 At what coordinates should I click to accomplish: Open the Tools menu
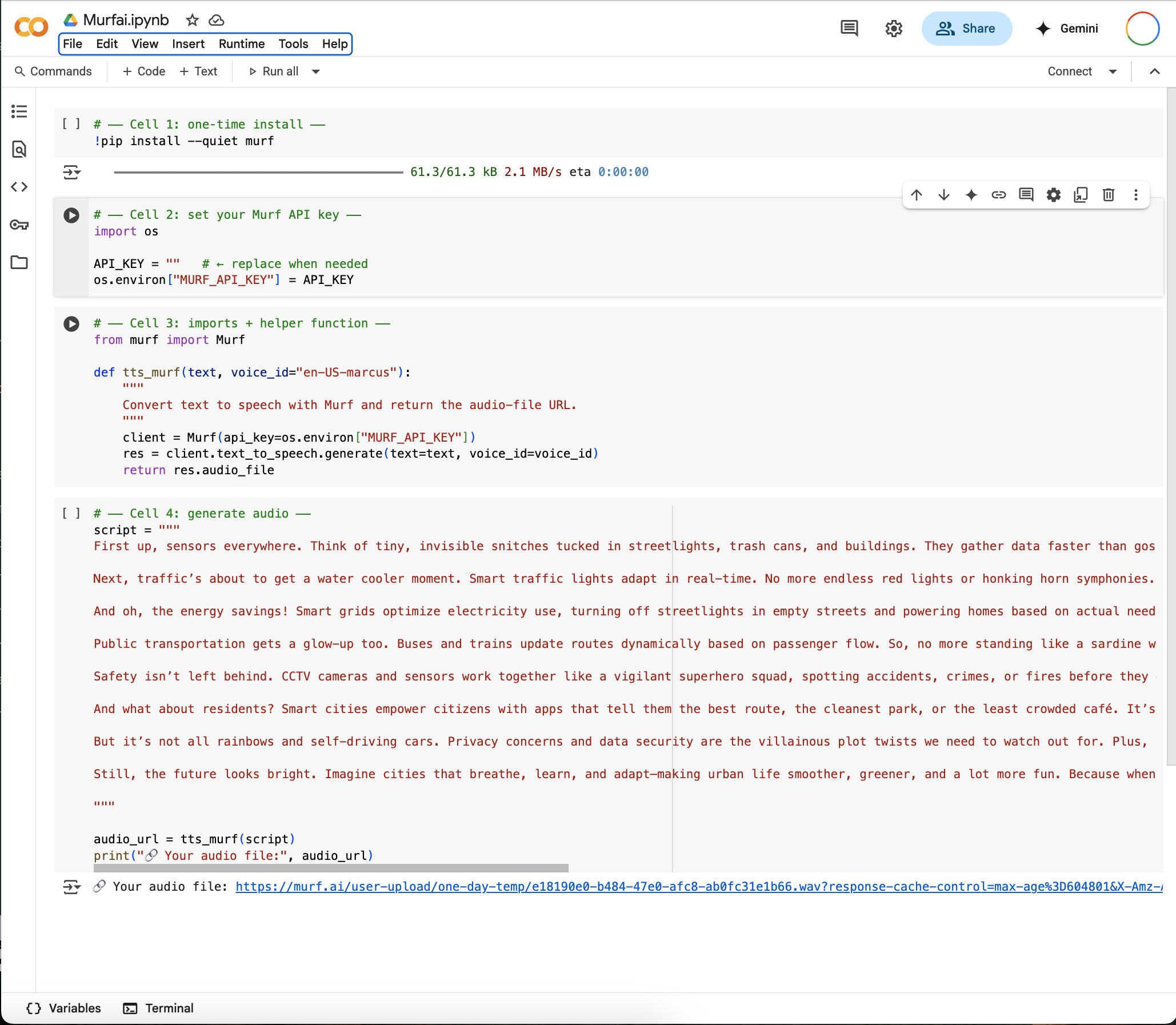coord(293,44)
